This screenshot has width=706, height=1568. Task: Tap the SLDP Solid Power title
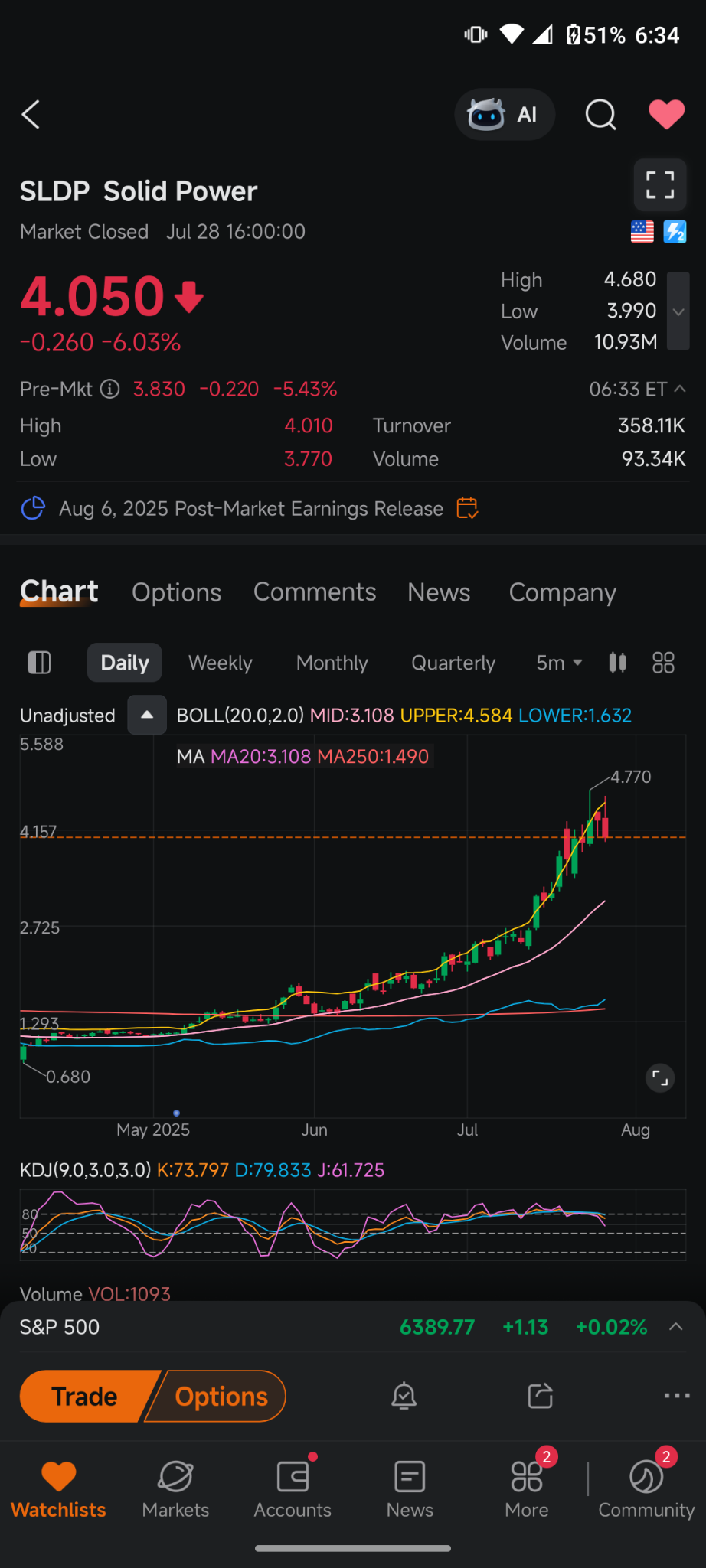pos(139,191)
